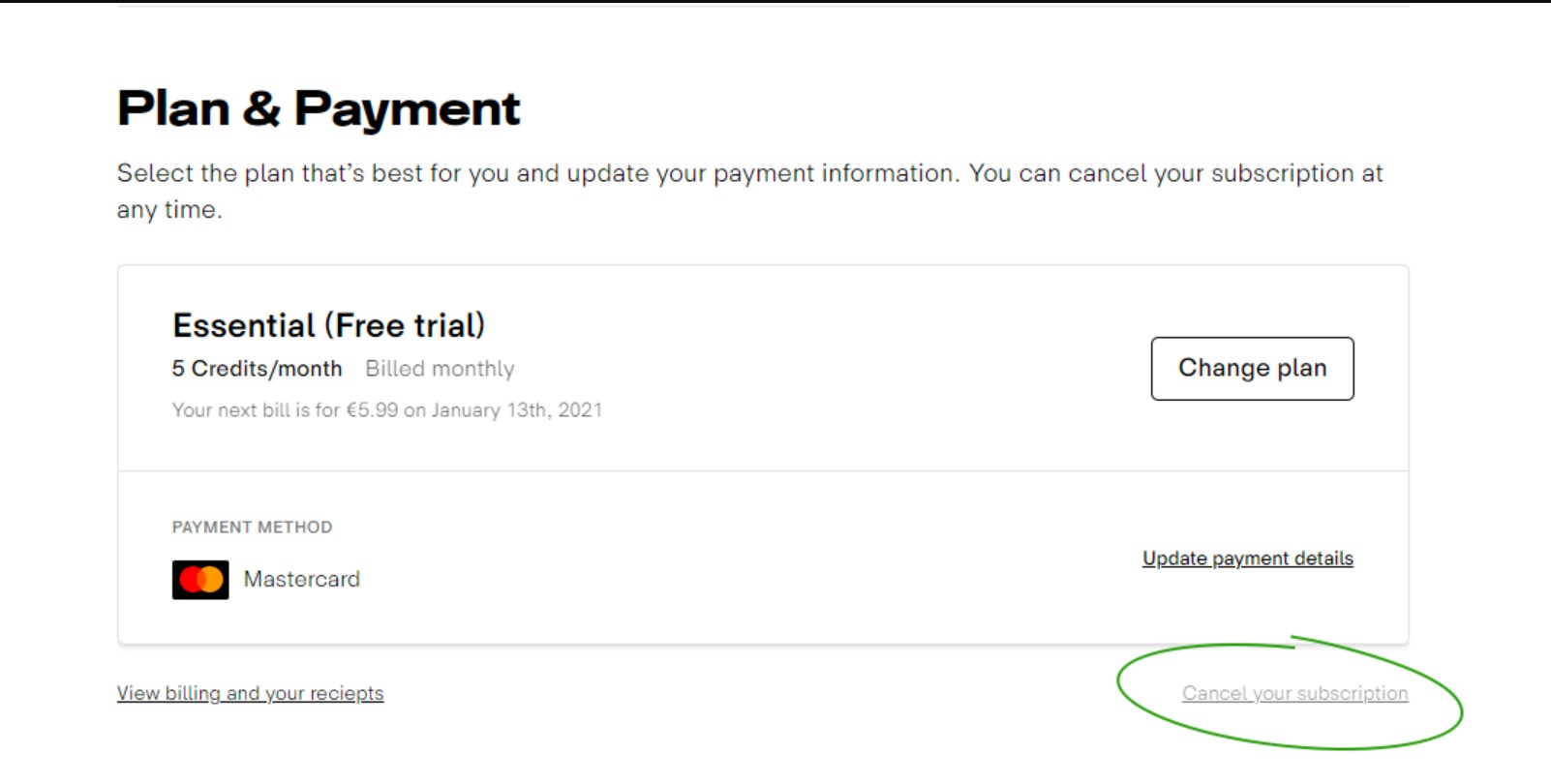Click the January 13th, 2021 billing date

(516, 409)
